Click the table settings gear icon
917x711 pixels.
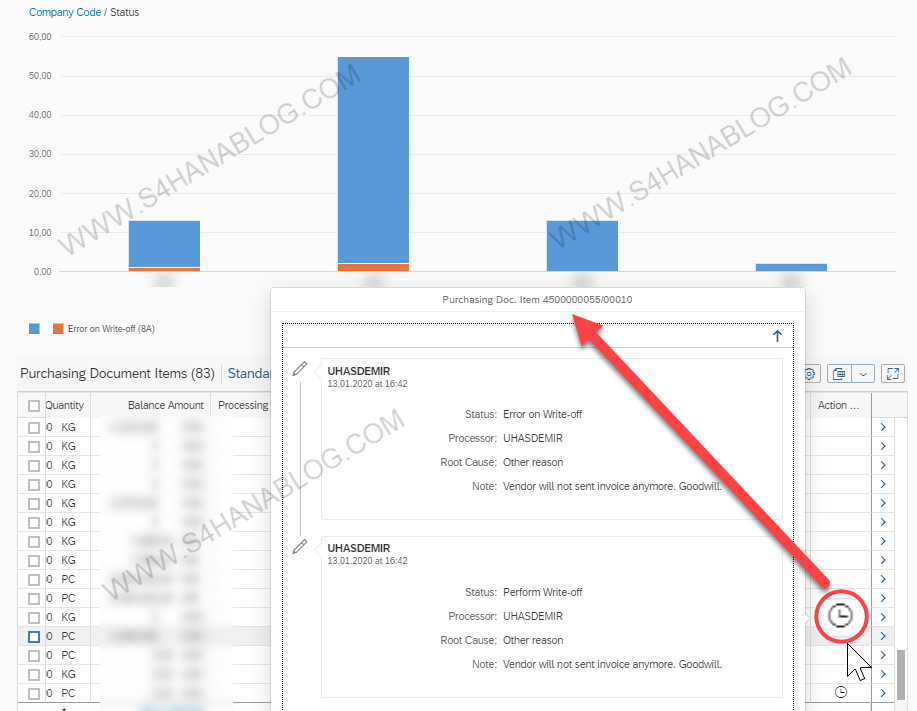[x=810, y=374]
